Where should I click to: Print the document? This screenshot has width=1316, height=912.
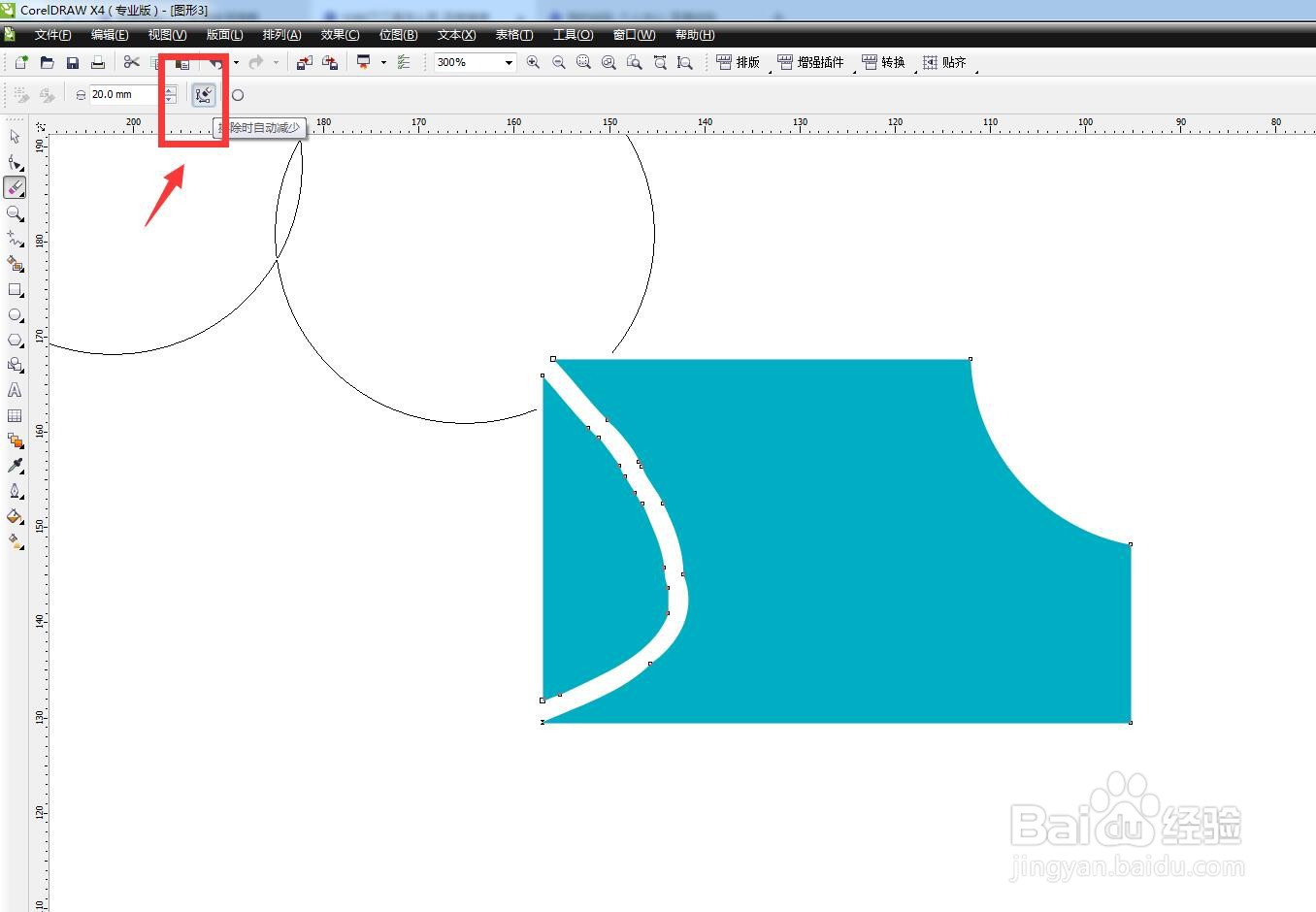(x=97, y=62)
